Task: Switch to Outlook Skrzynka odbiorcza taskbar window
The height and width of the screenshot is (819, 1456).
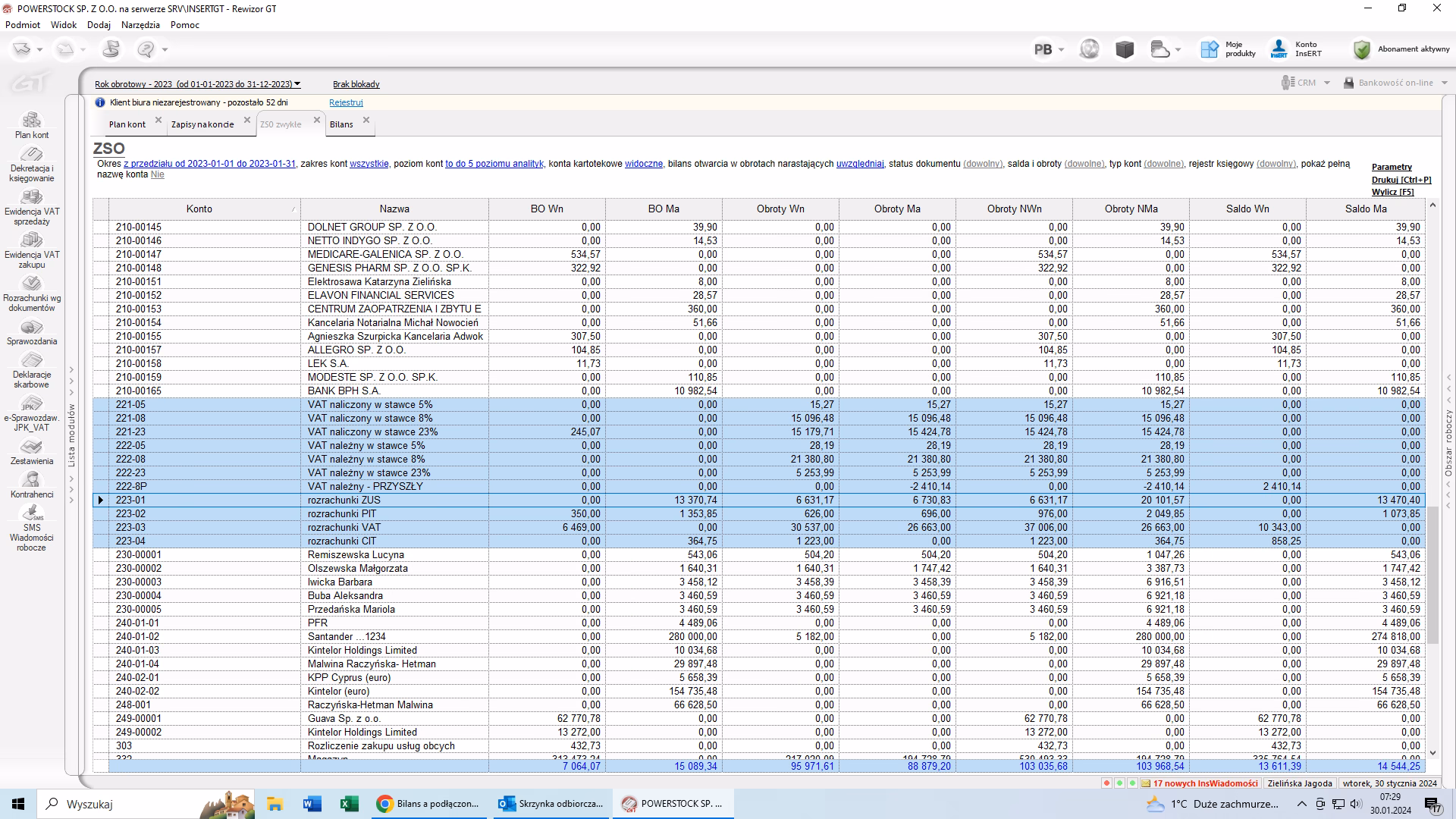Action: pyautogui.click(x=551, y=804)
